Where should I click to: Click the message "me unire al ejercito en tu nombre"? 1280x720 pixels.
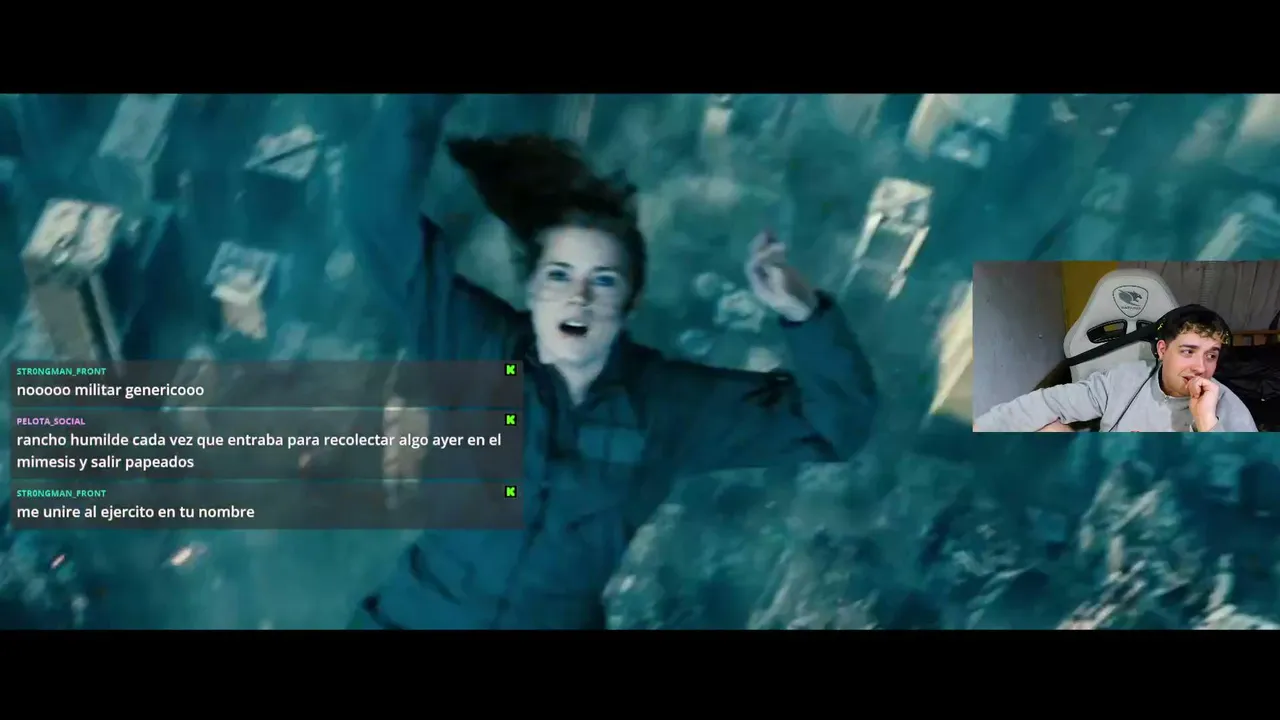pos(135,512)
